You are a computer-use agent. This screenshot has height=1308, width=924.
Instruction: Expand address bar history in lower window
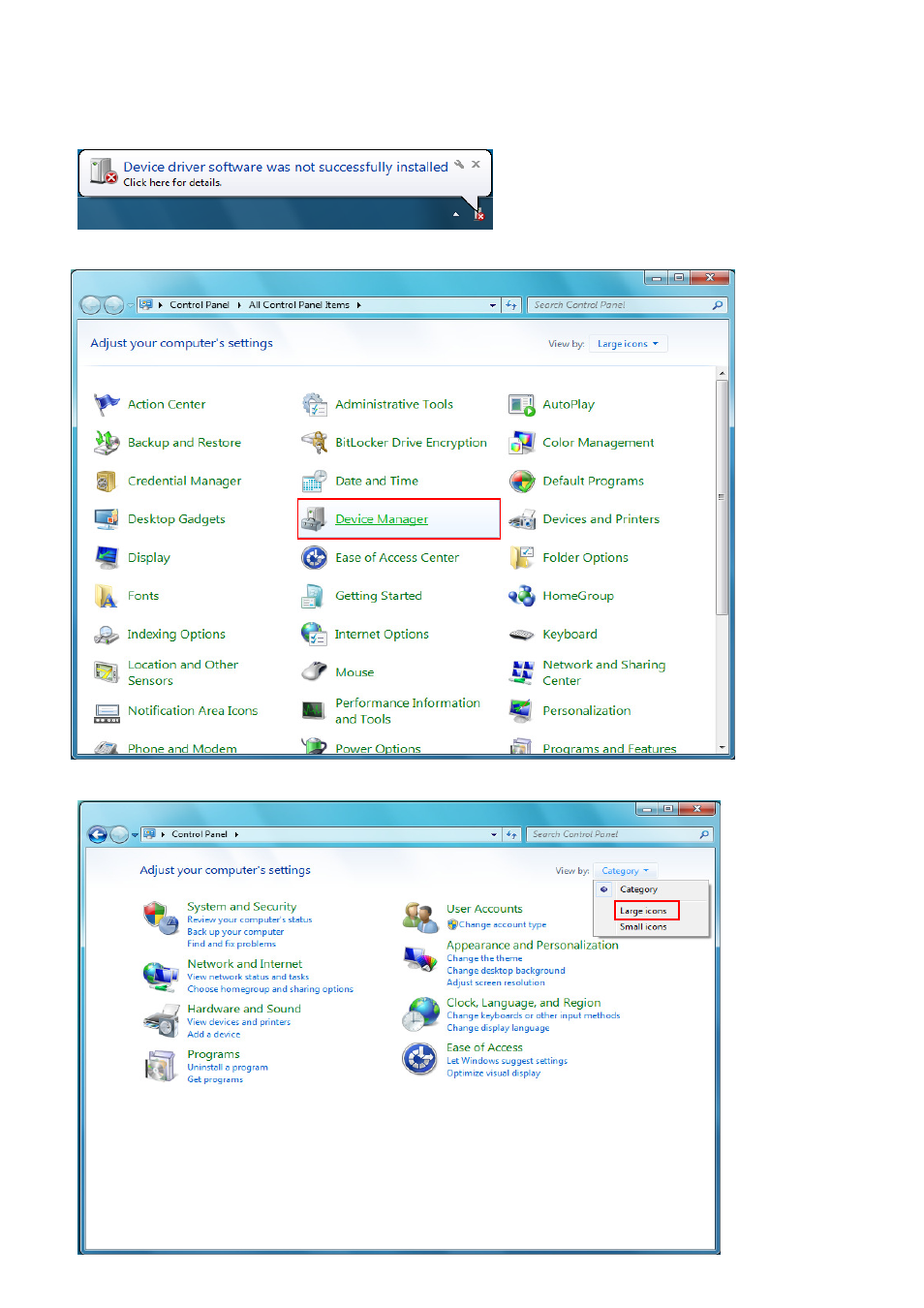(494, 834)
